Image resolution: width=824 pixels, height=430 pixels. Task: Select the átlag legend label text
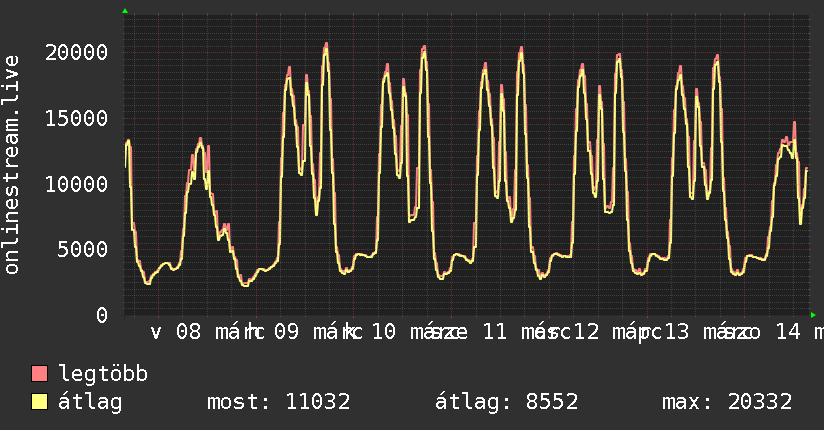[x=90, y=402]
